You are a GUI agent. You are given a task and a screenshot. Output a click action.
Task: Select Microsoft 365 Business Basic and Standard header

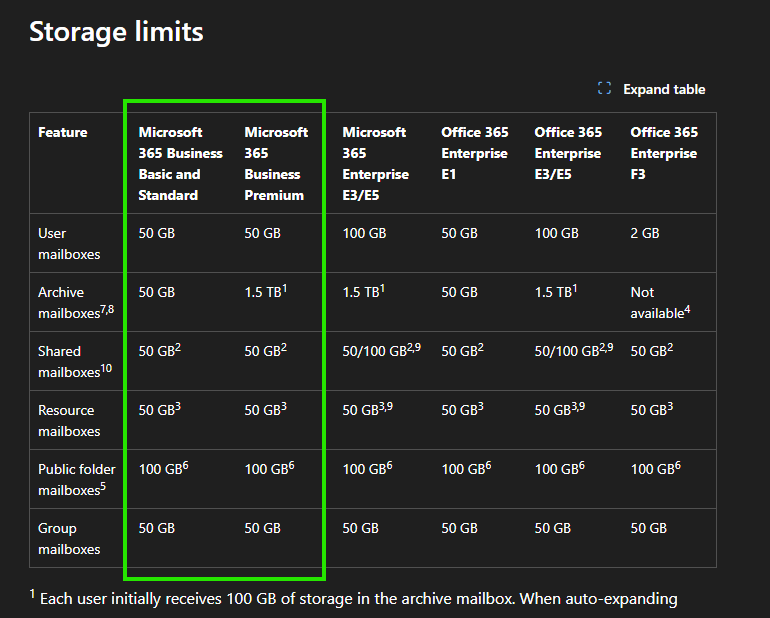[x=180, y=164]
